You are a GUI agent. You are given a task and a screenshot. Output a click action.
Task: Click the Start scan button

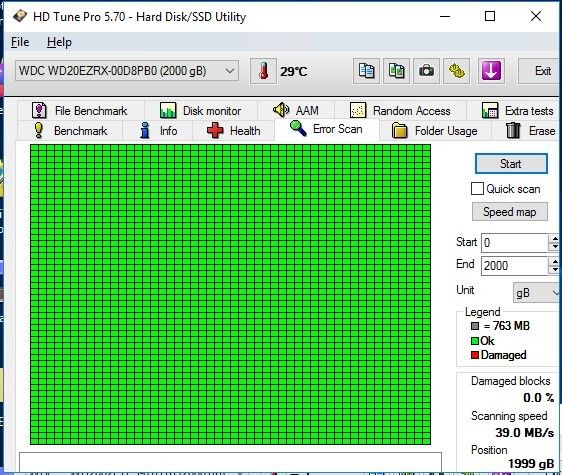(511, 164)
